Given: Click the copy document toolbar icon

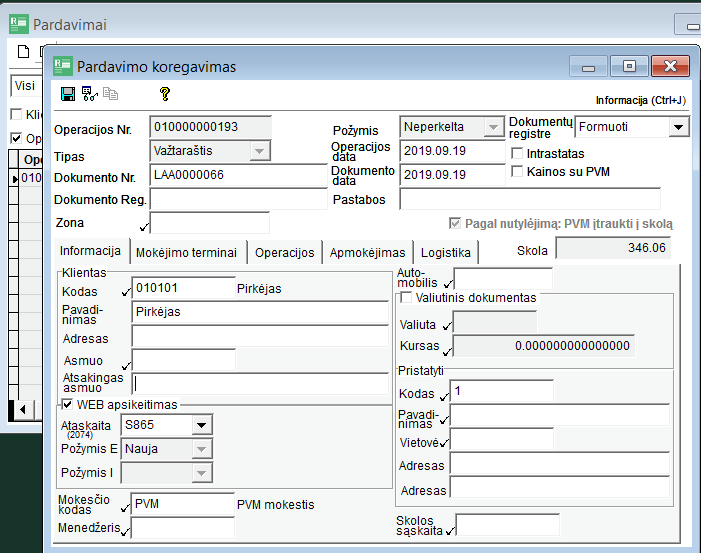Looking at the screenshot, I should pos(110,93).
